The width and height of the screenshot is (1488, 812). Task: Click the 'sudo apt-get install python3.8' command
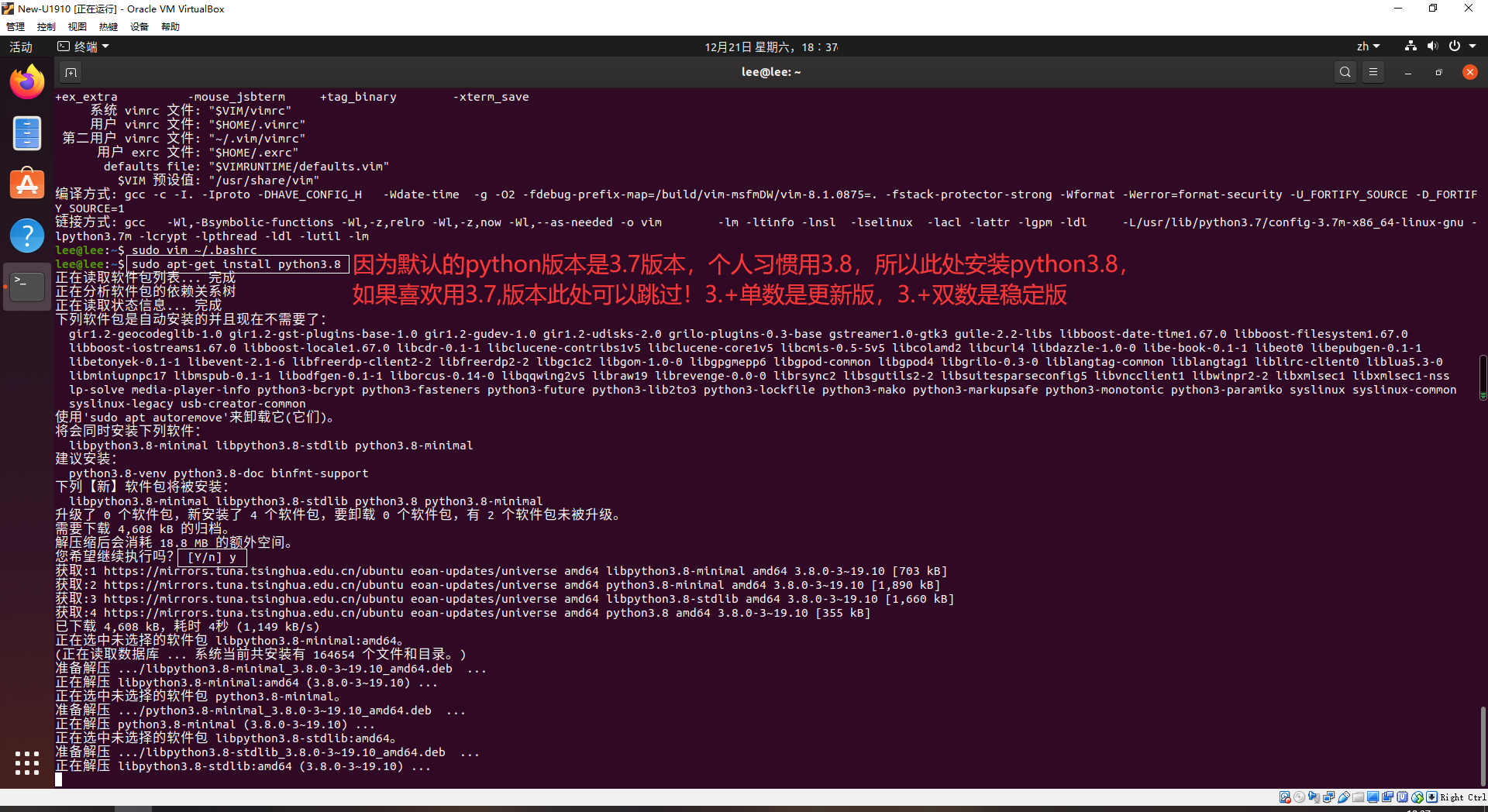point(236,264)
